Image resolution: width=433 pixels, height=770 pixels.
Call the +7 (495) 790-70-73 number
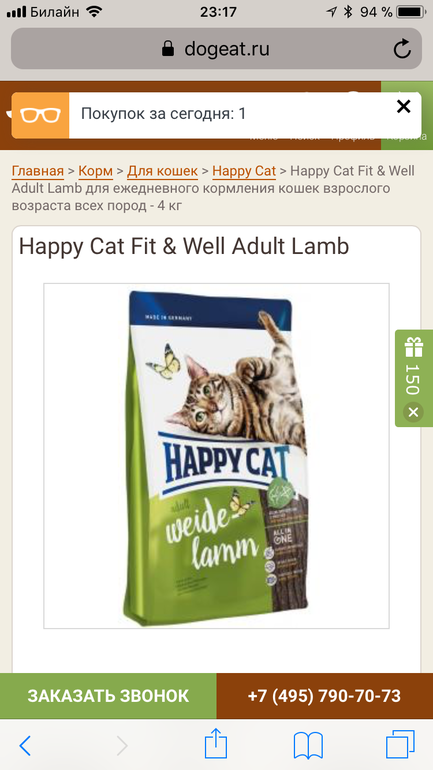pos(325,696)
